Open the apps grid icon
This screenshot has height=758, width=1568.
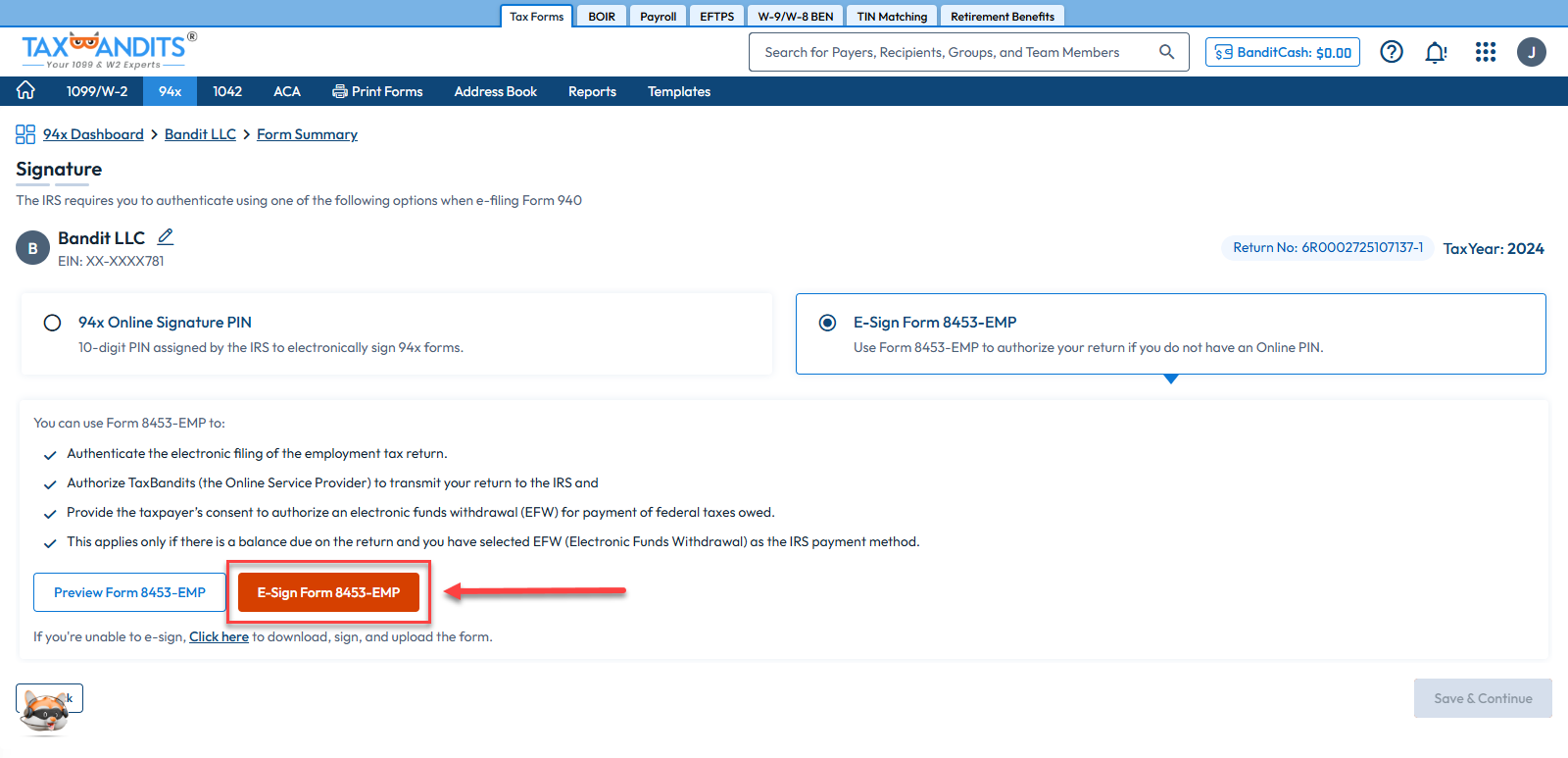[x=1485, y=52]
